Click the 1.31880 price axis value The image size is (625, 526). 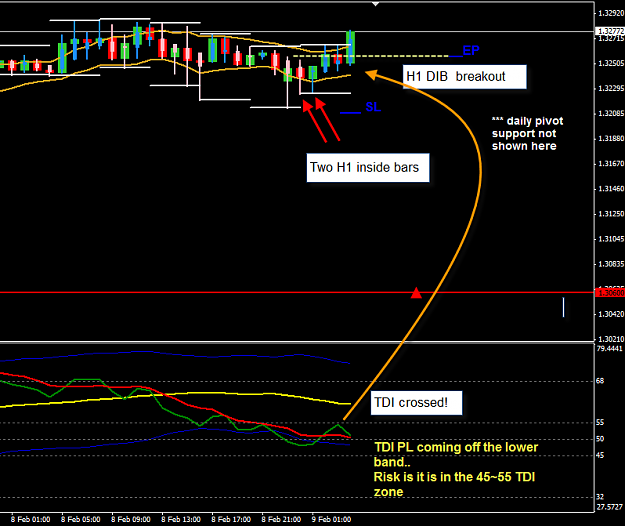click(611, 139)
